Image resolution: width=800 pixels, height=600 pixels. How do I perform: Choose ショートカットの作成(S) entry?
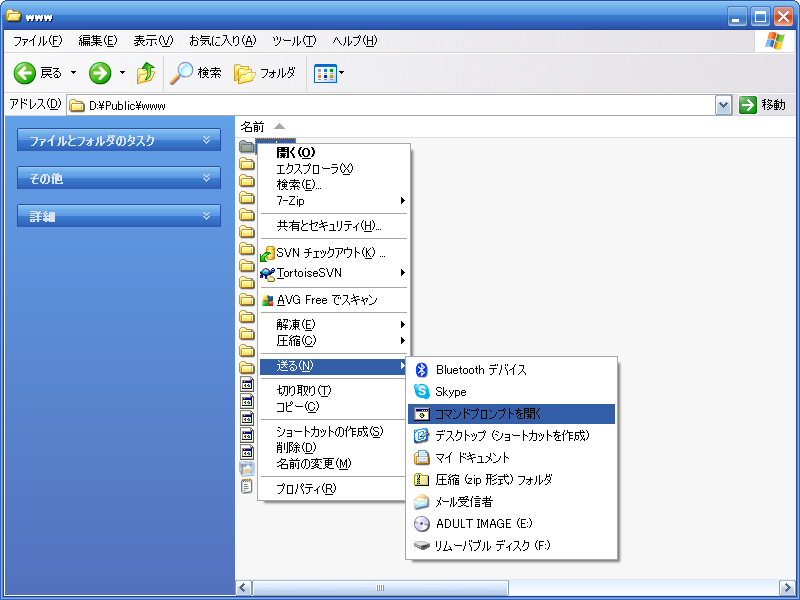click(x=334, y=432)
